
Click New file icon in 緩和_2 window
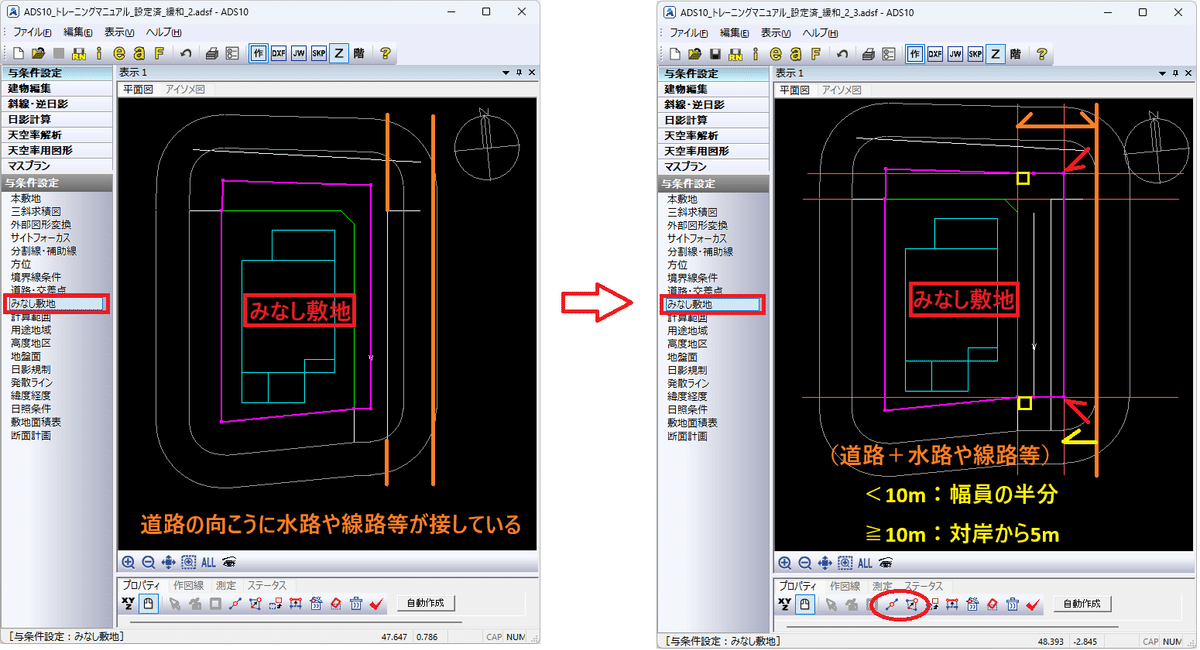(19, 53)
